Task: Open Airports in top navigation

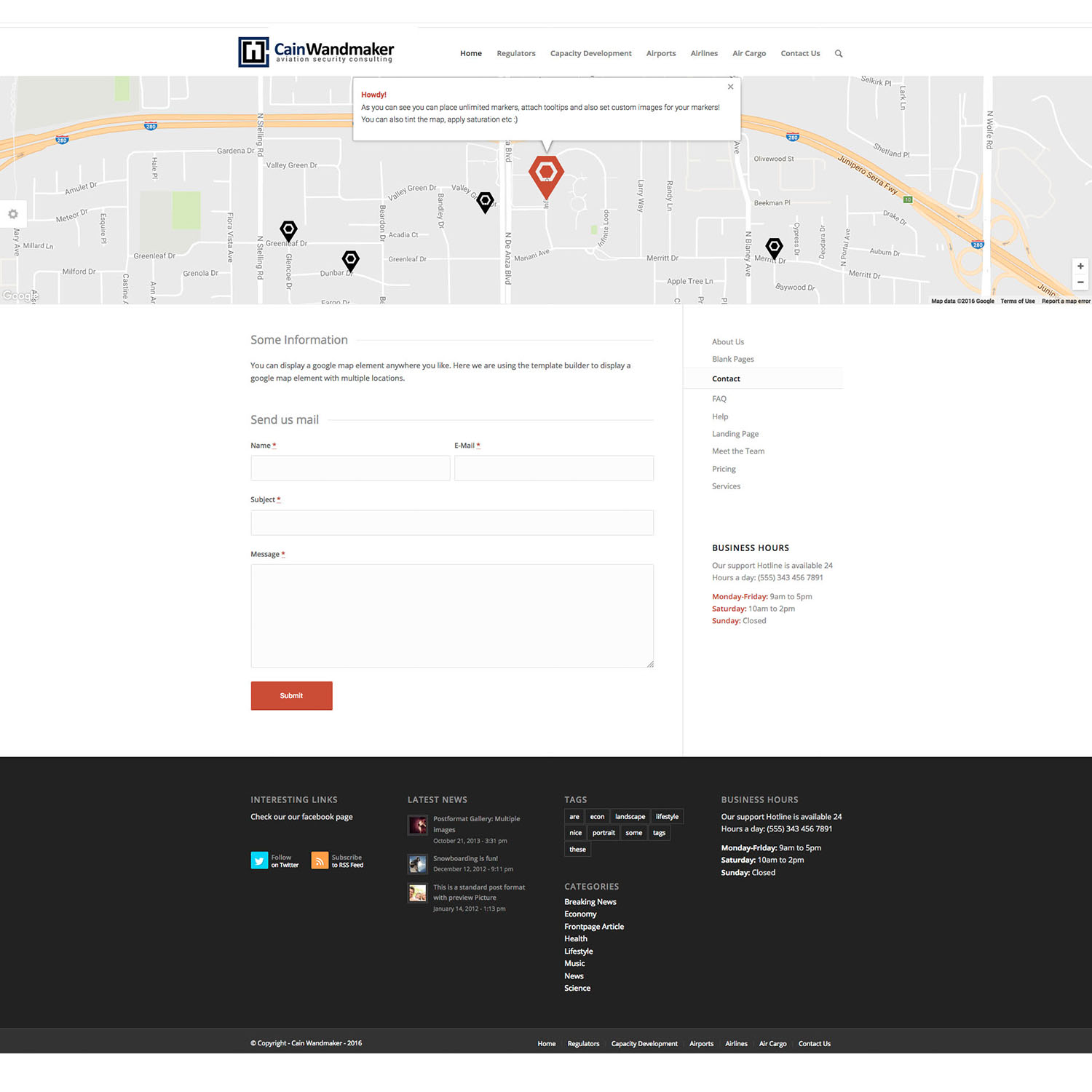Action: (x=661, y=53)
